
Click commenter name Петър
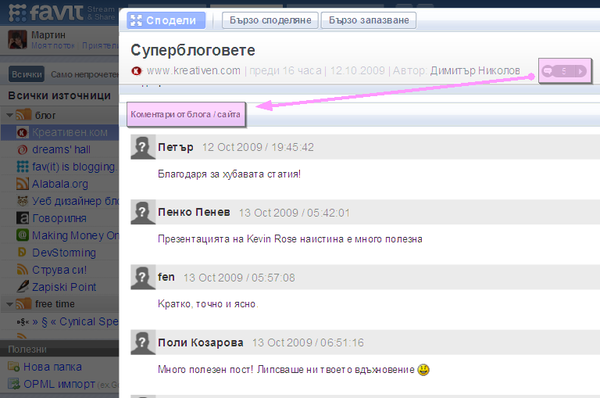point(176,147)
